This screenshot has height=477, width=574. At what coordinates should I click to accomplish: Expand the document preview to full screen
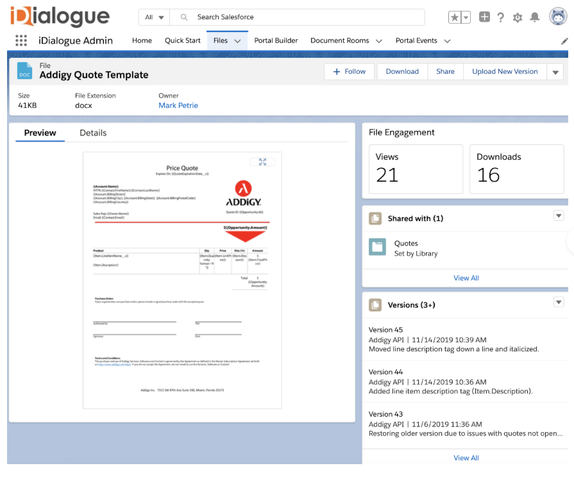(262, 162)
